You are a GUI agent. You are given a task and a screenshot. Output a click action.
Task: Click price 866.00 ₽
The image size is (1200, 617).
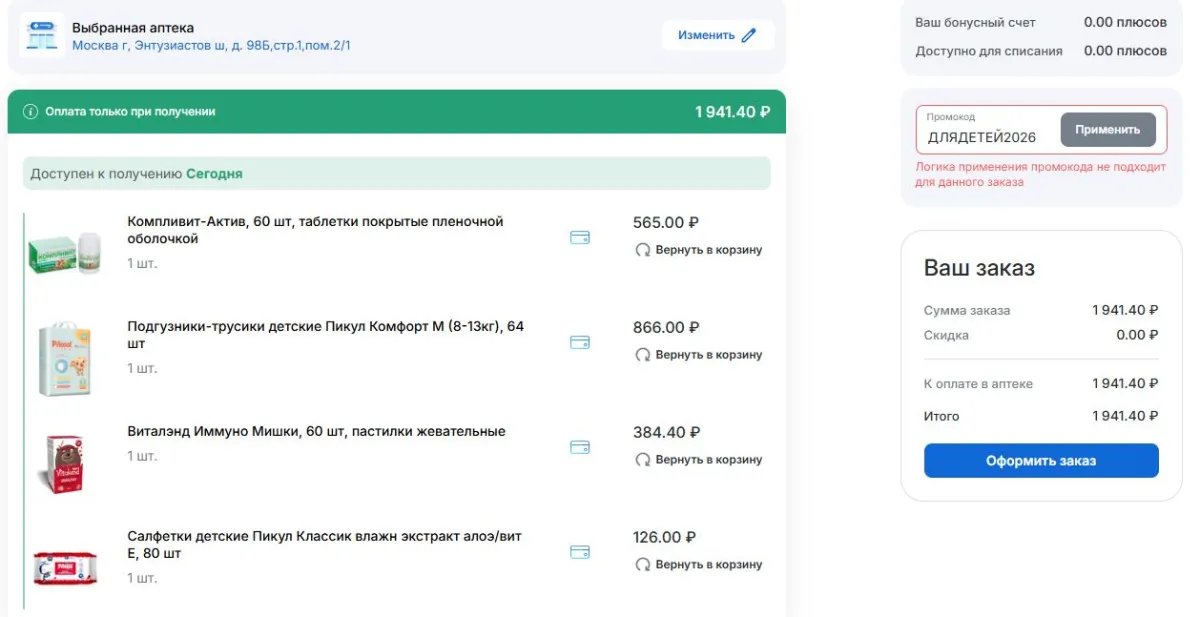pyautogui.click(x=666, y=327)
